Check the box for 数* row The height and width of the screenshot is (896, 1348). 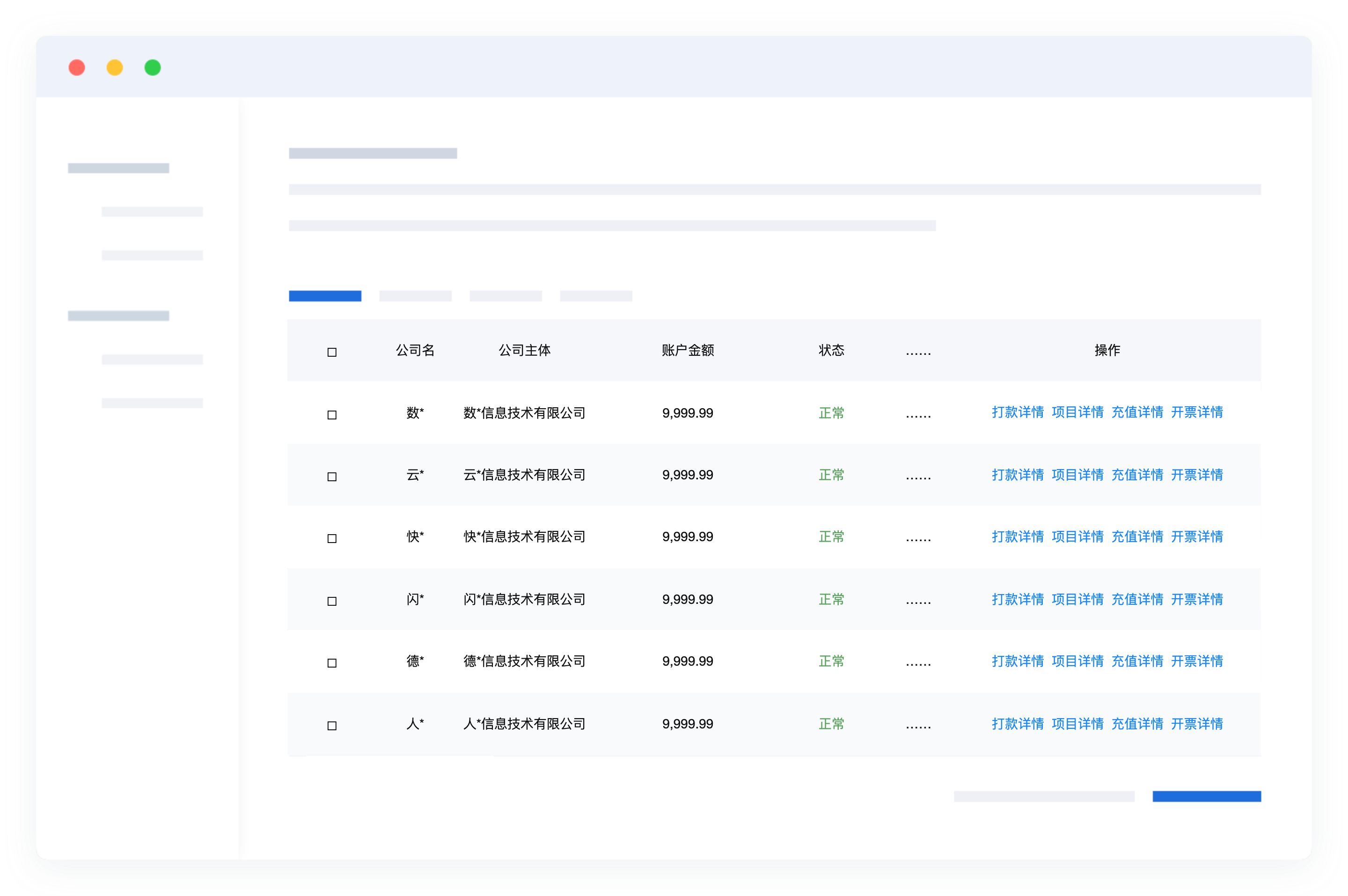pos(332,415)
